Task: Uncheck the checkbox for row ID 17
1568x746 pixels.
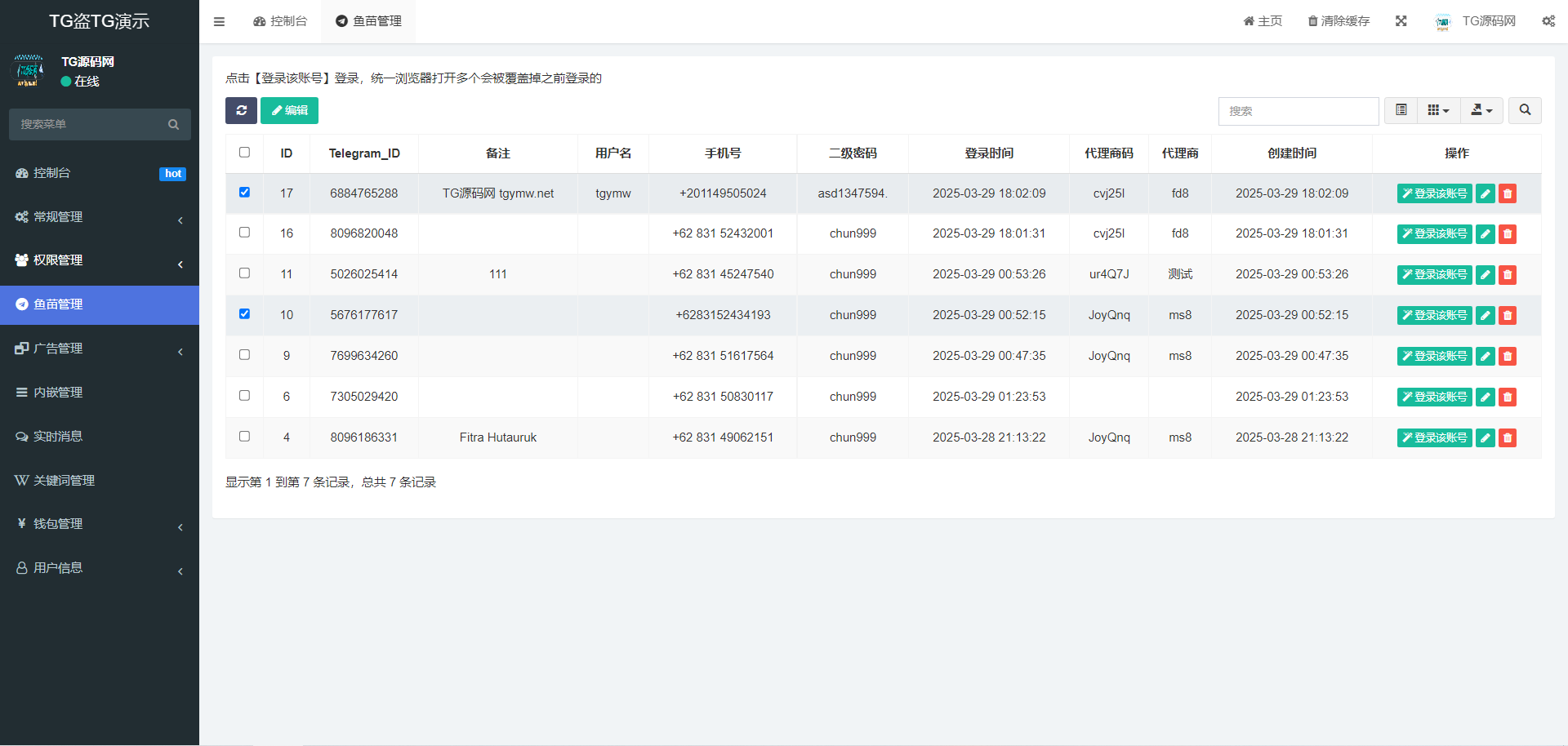Action: 244,193
